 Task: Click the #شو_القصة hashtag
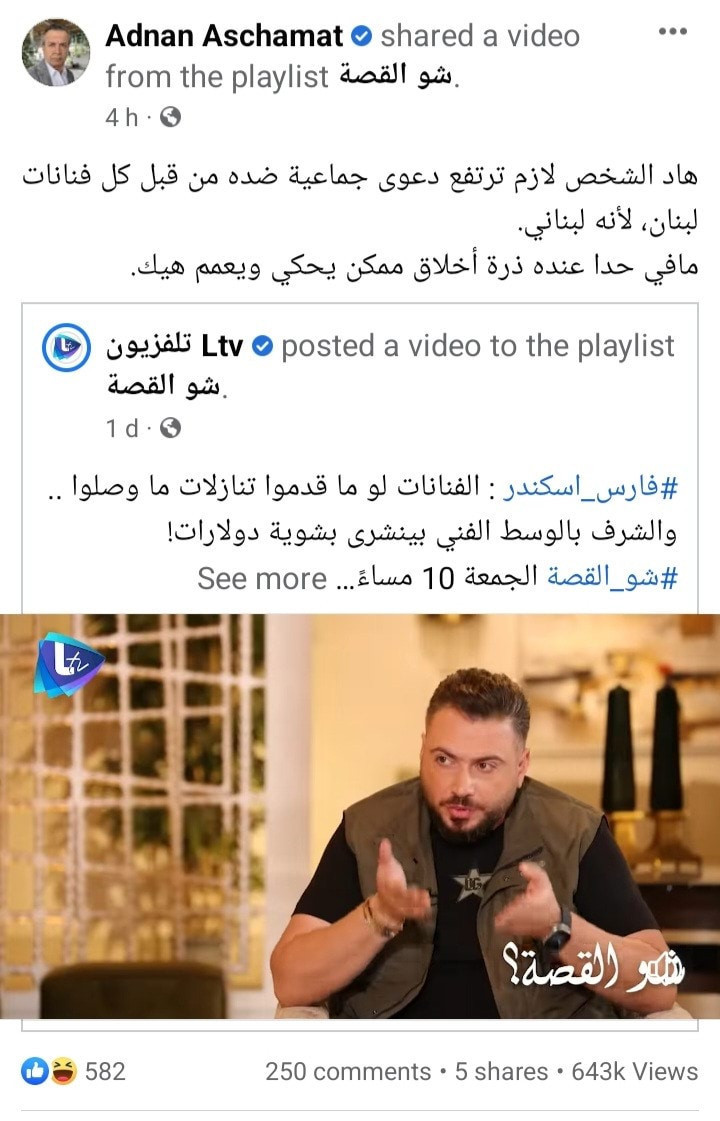[x=613, y=577]
